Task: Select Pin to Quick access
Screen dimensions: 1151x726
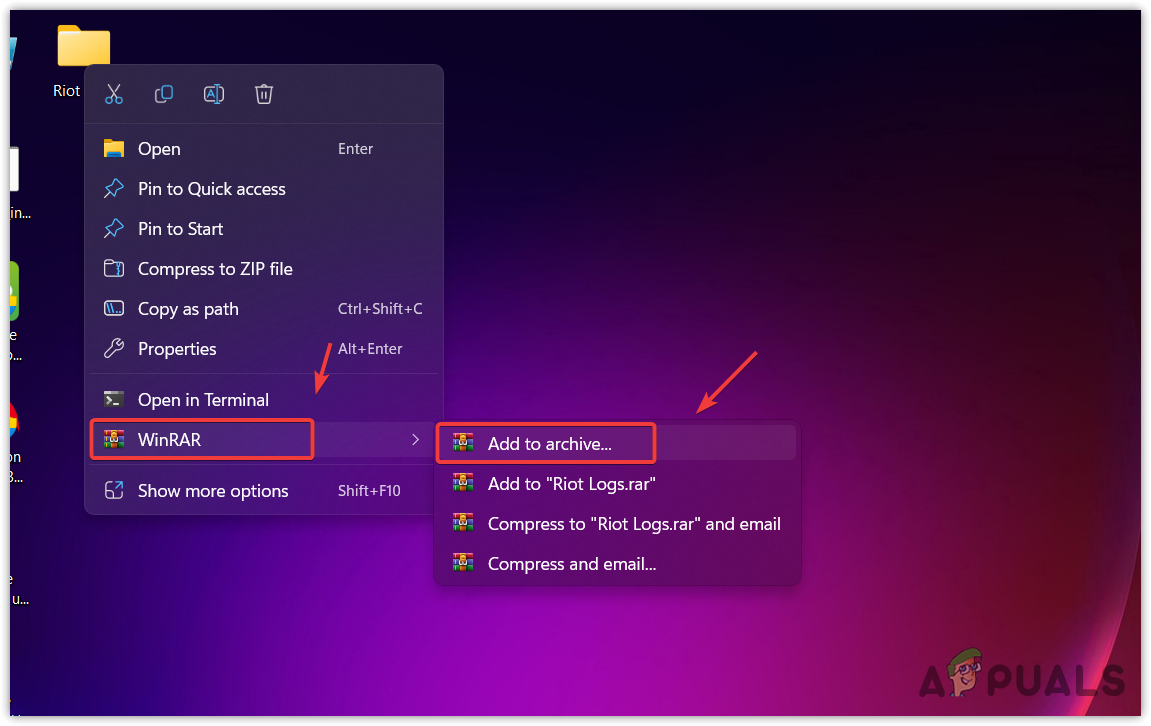Action: (x=211, y=188)
